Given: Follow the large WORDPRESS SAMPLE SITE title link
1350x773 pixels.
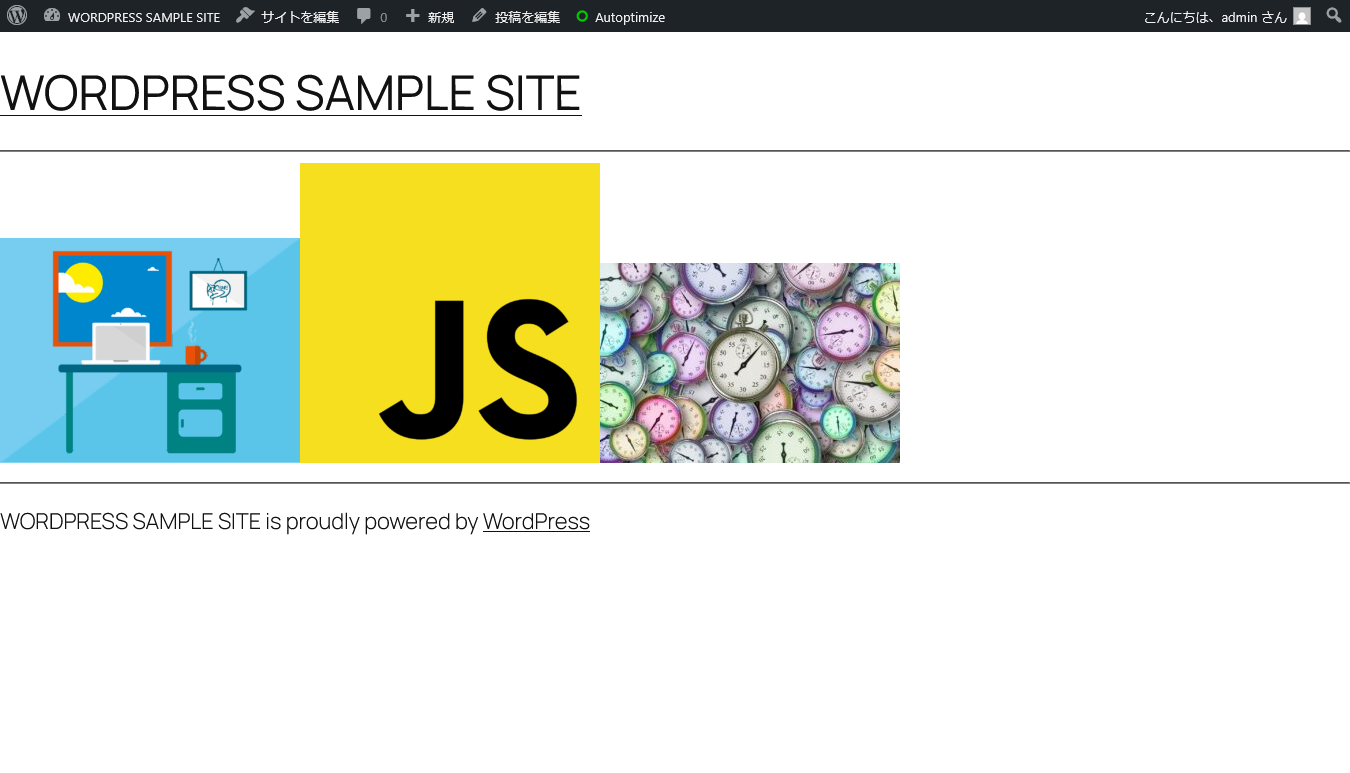Looking at the screenshot, I should click(290, 93).
